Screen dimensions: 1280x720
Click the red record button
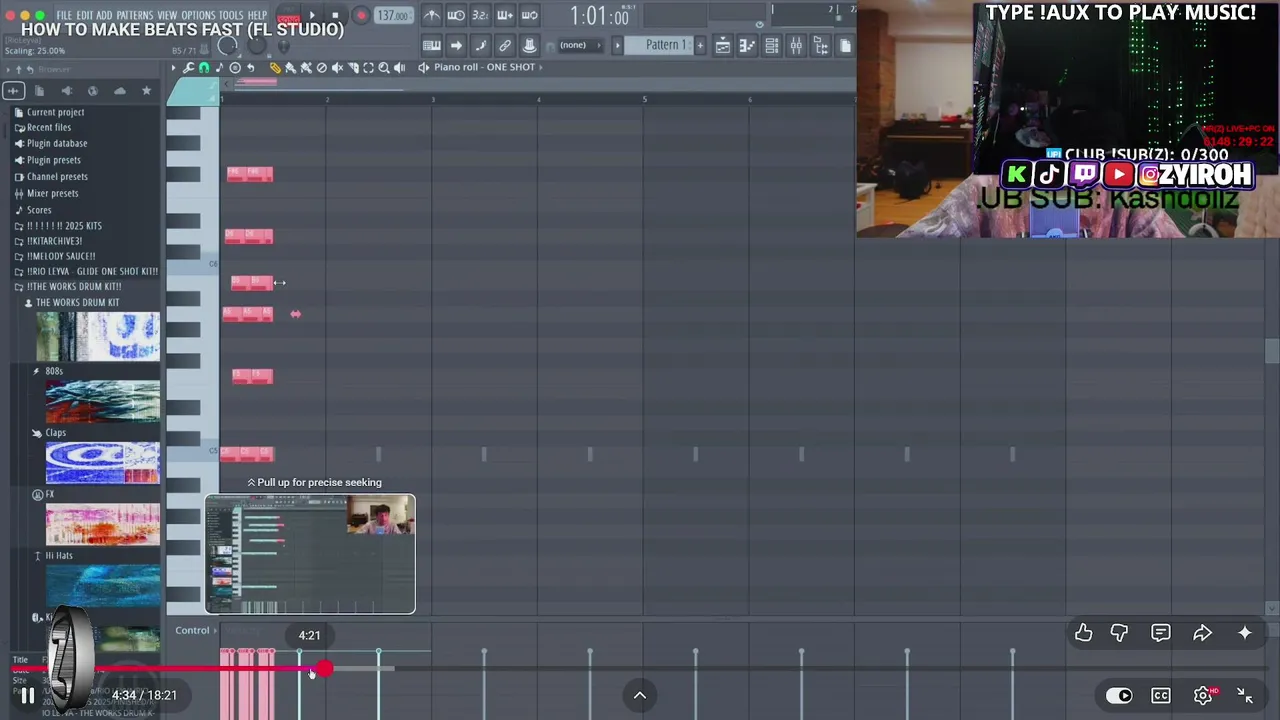(x=361, y=15)
